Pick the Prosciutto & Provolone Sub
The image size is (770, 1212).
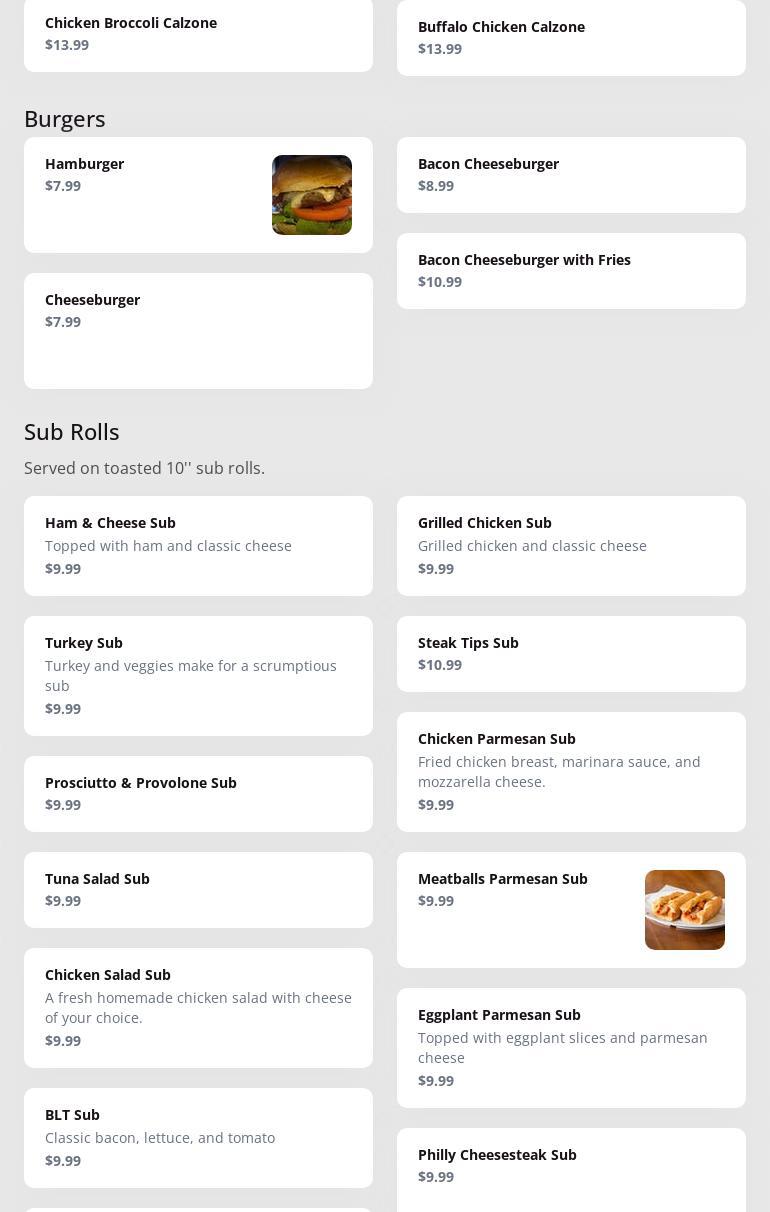(198, 794)
